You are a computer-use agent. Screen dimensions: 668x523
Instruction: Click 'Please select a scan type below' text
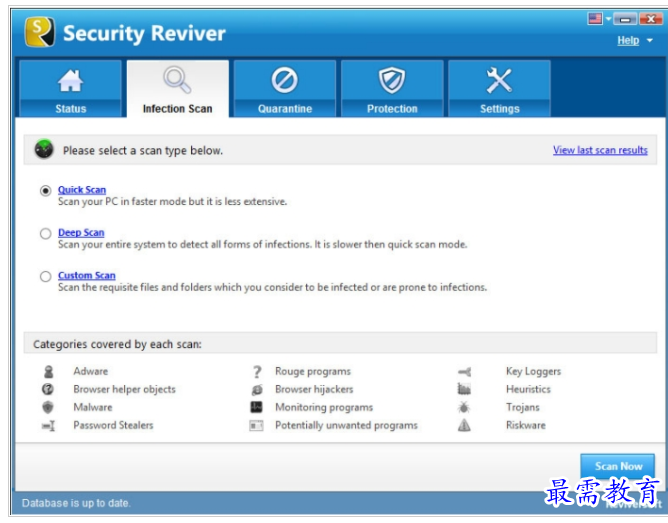[x=143, y=150]
